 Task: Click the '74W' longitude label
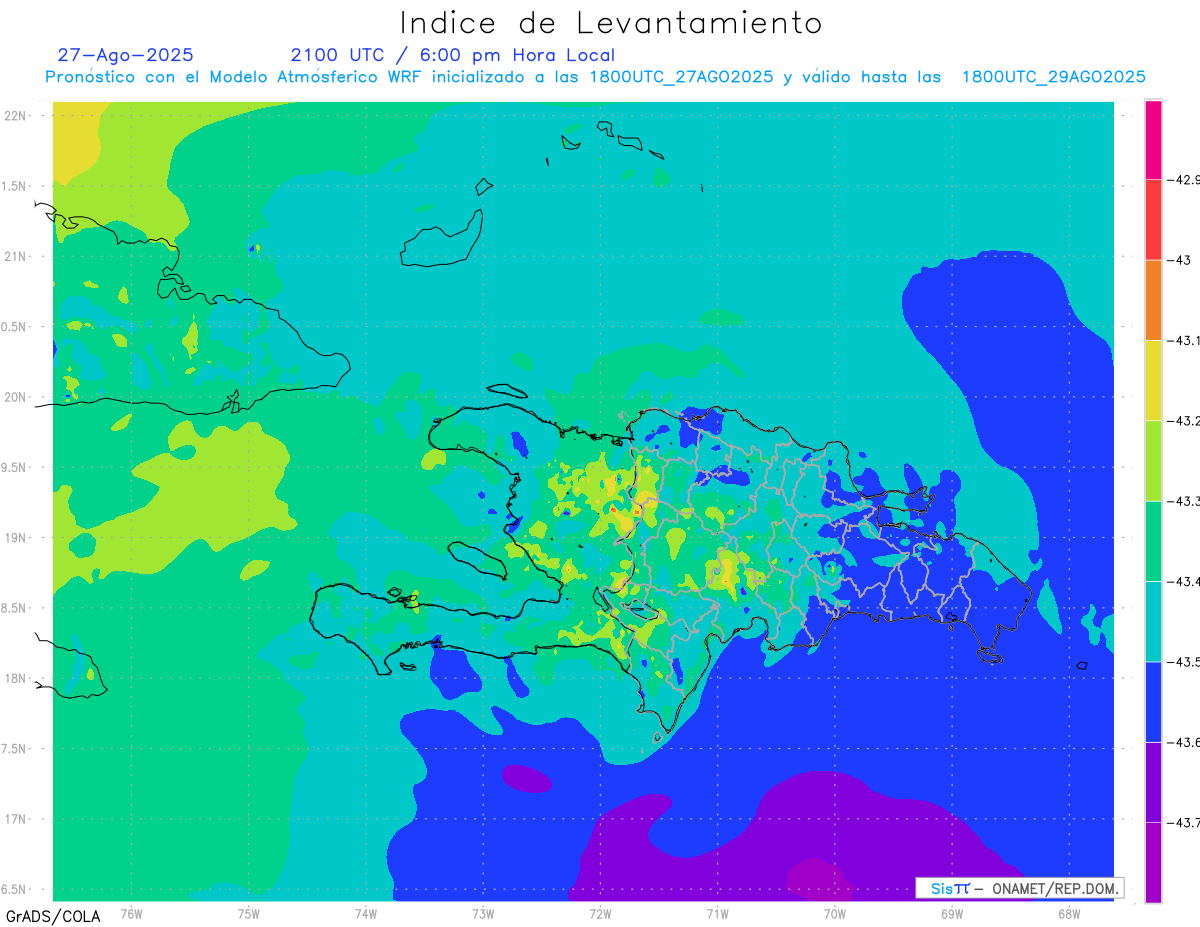(365, 914)
